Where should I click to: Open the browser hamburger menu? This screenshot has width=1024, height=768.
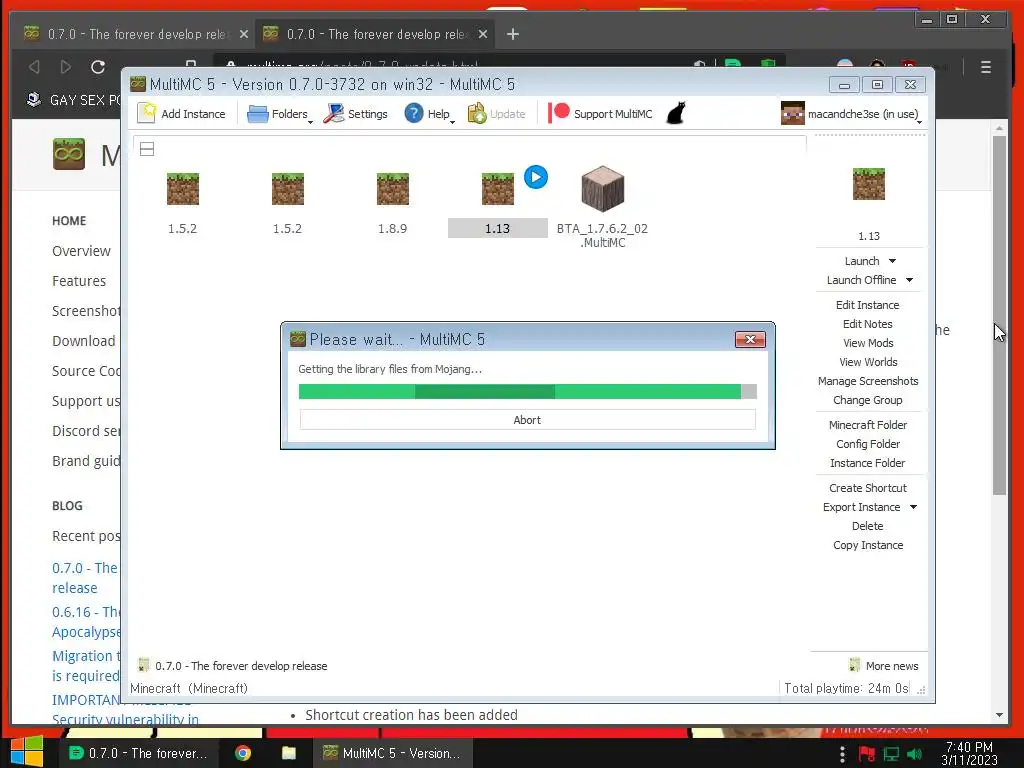click(x=985, y=67)
